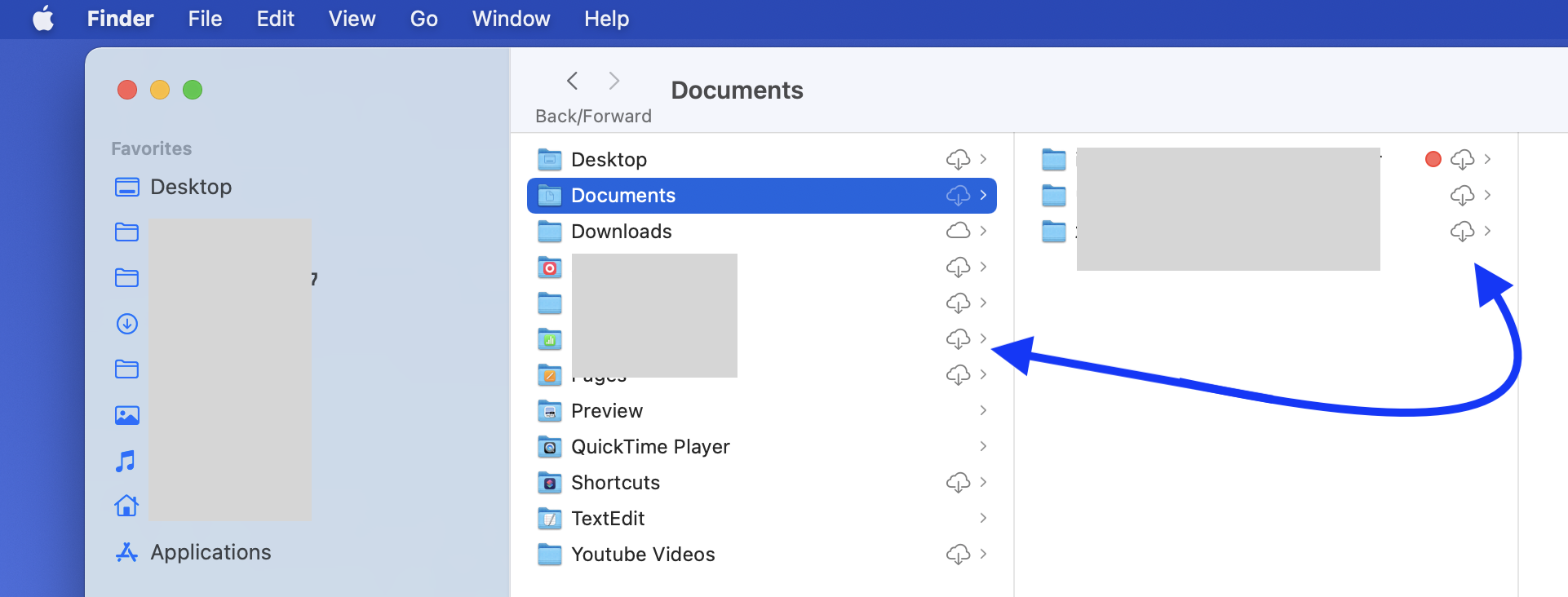Select the Shortcuts folder

(762, 482)
